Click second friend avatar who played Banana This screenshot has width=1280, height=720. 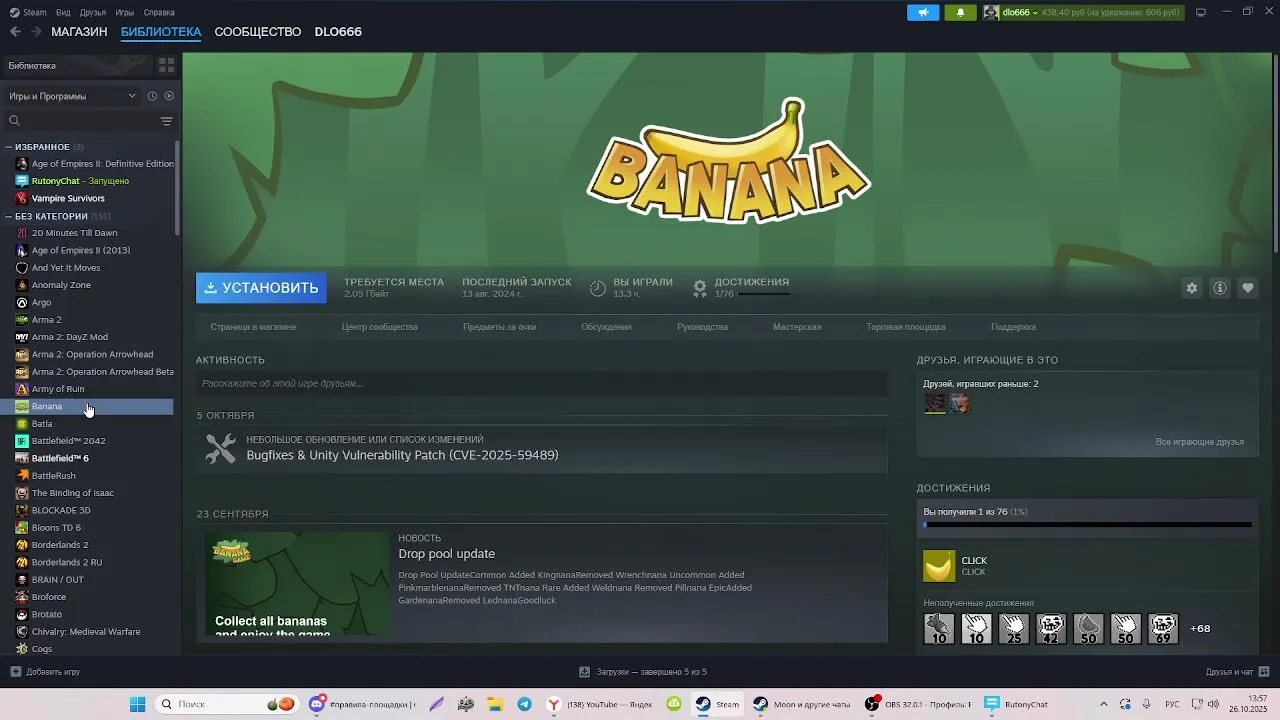(959, 403)
